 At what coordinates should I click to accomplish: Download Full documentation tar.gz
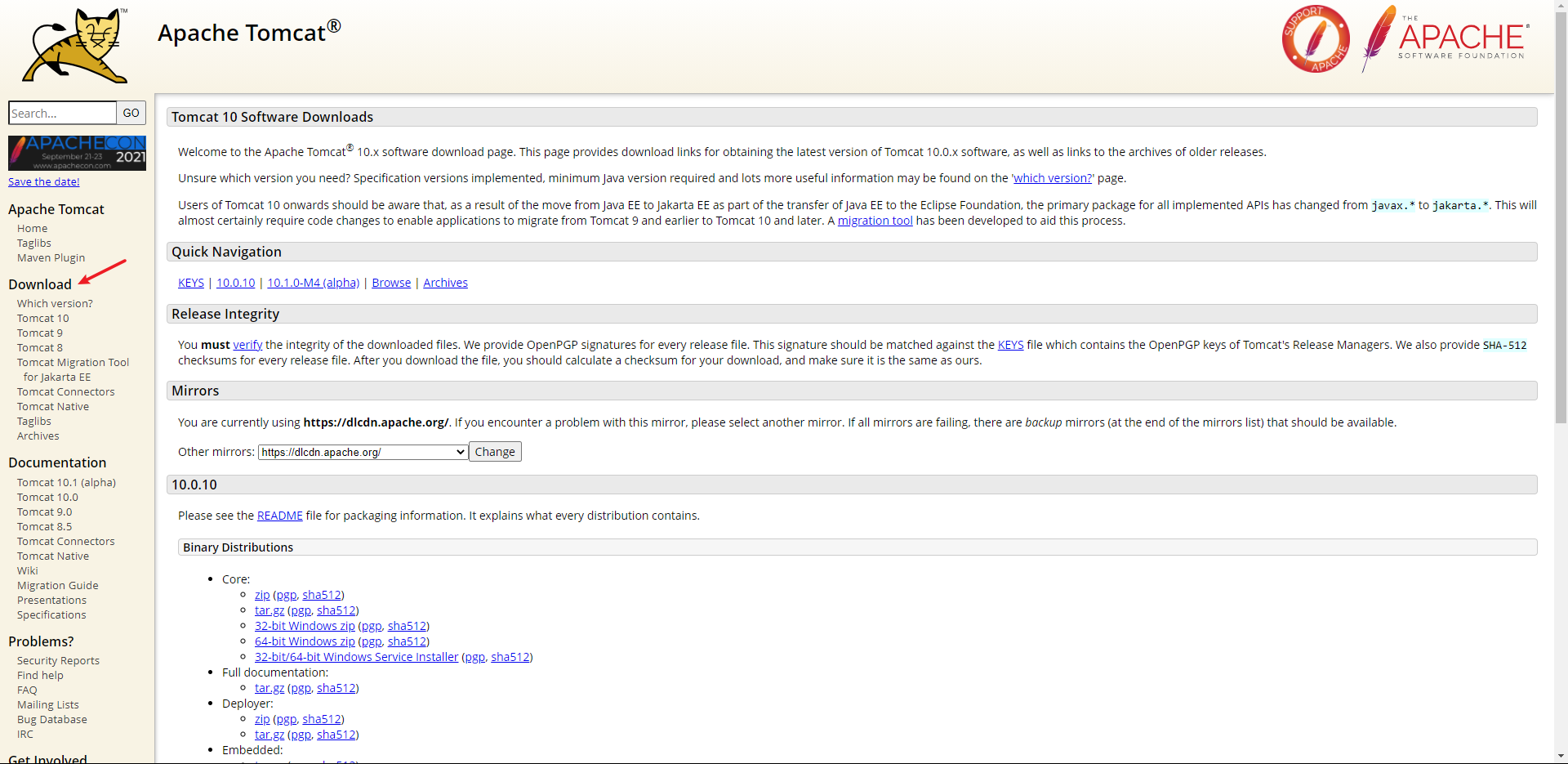[x=269, y=688]
